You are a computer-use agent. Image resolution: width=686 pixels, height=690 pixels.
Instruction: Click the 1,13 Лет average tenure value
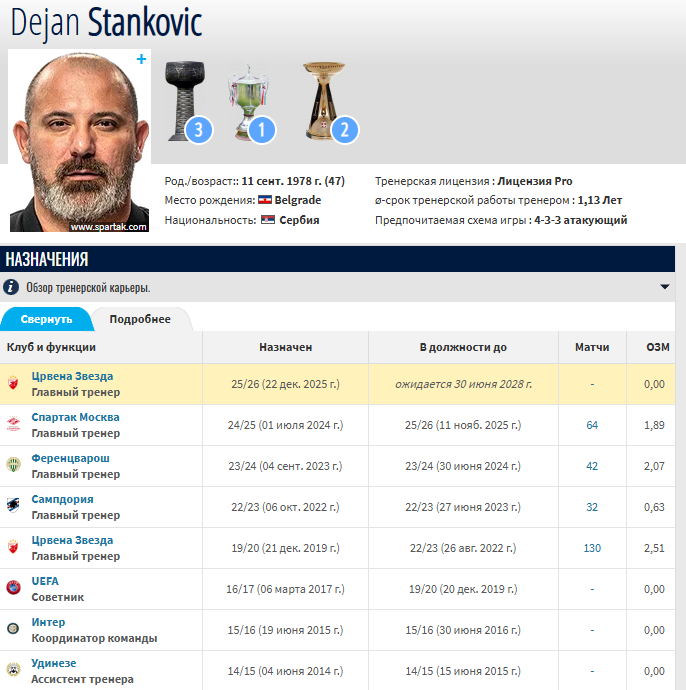pyautogui.click(x=600, y=200)
